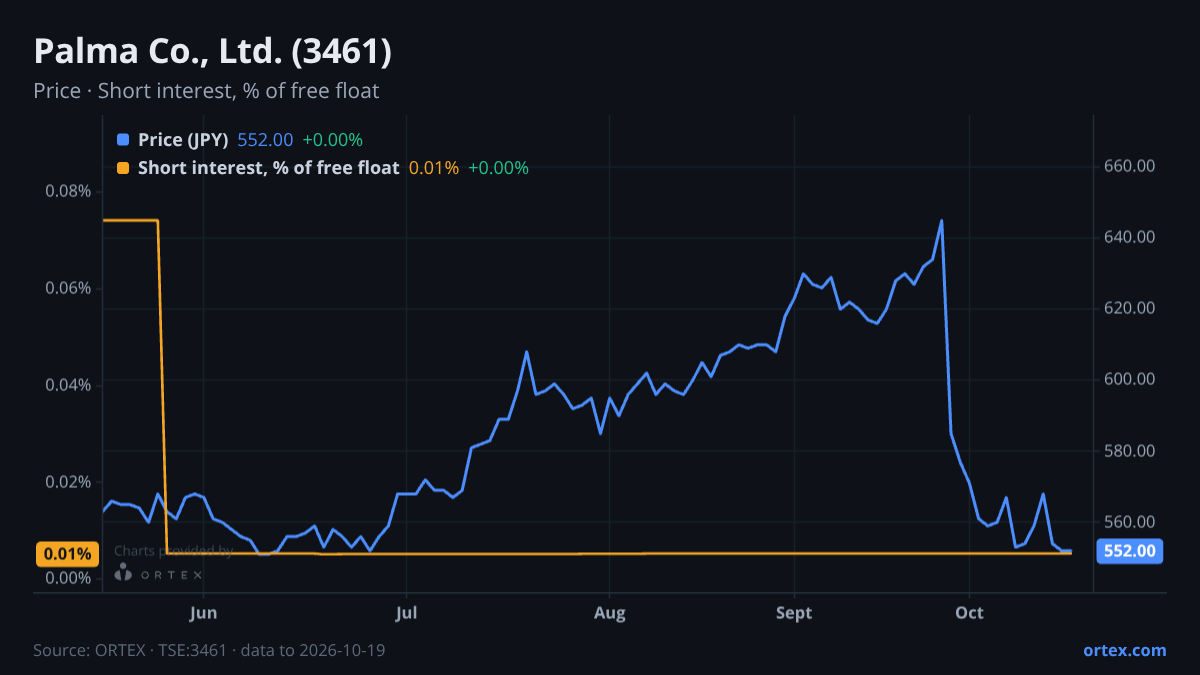Click the chart title Palma Co., Ltd. (3461)
Image resolution: width=1200 pixels, height=675 pixels.
(212, 52)
